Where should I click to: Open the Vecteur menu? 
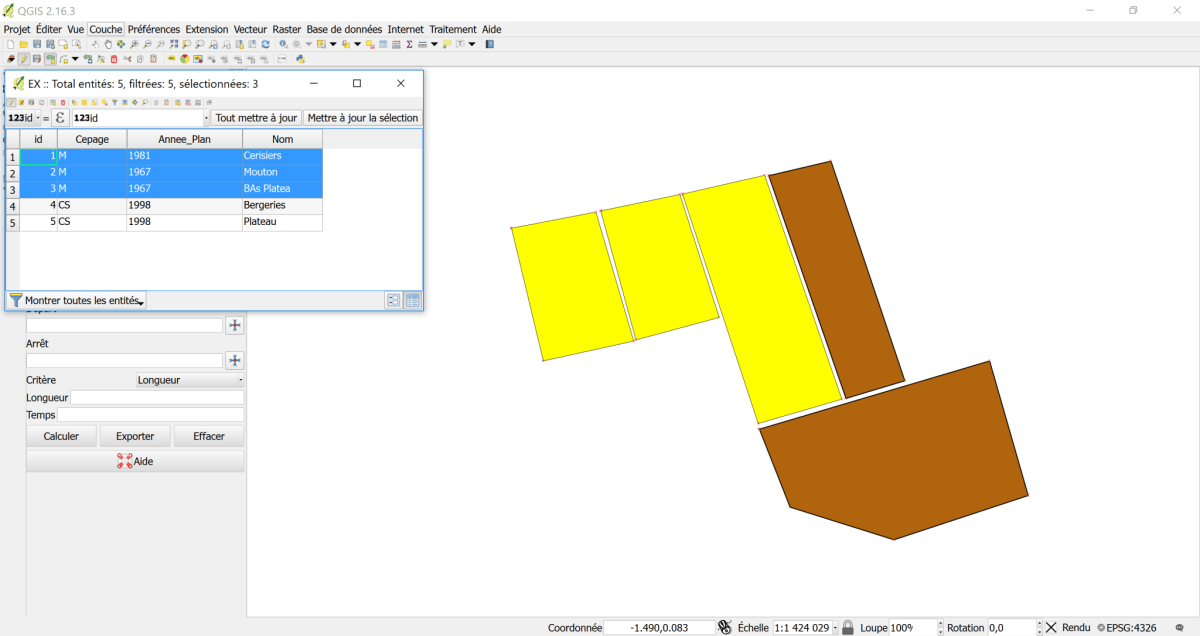pos(250,29)
